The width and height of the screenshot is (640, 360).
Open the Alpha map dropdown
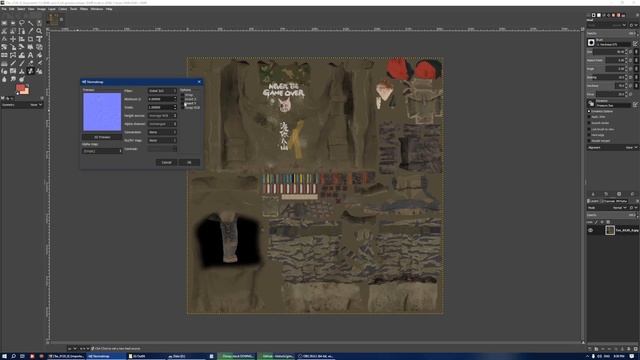102,151
